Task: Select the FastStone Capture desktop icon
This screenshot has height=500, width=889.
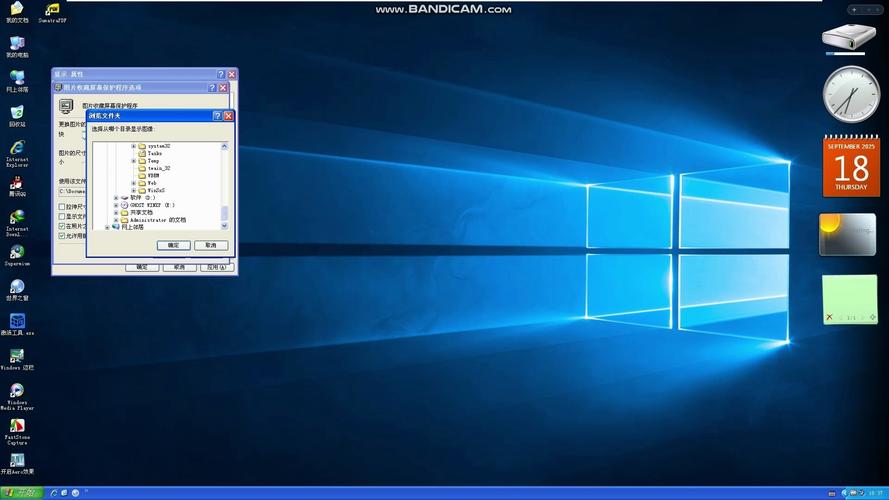Action: [17, 431]
